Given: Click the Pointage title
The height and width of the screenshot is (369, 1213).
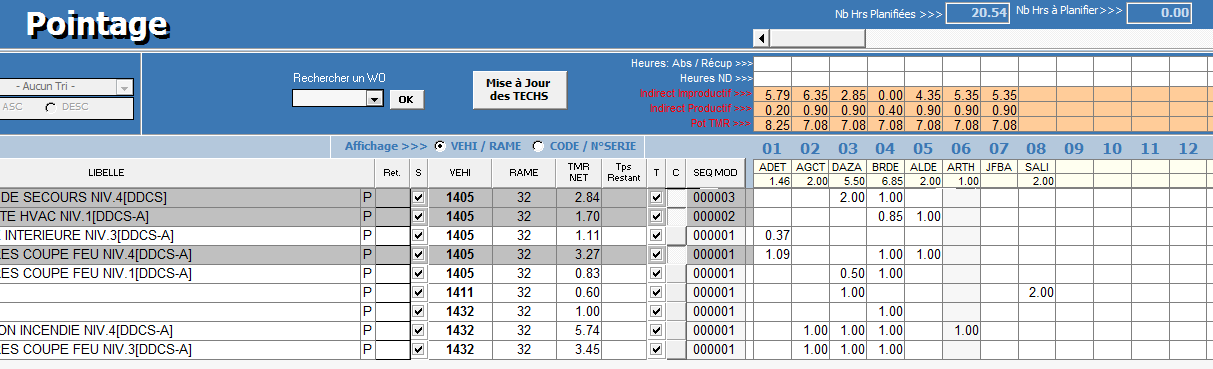Looking at the screenshot, I should coord(96,25).
